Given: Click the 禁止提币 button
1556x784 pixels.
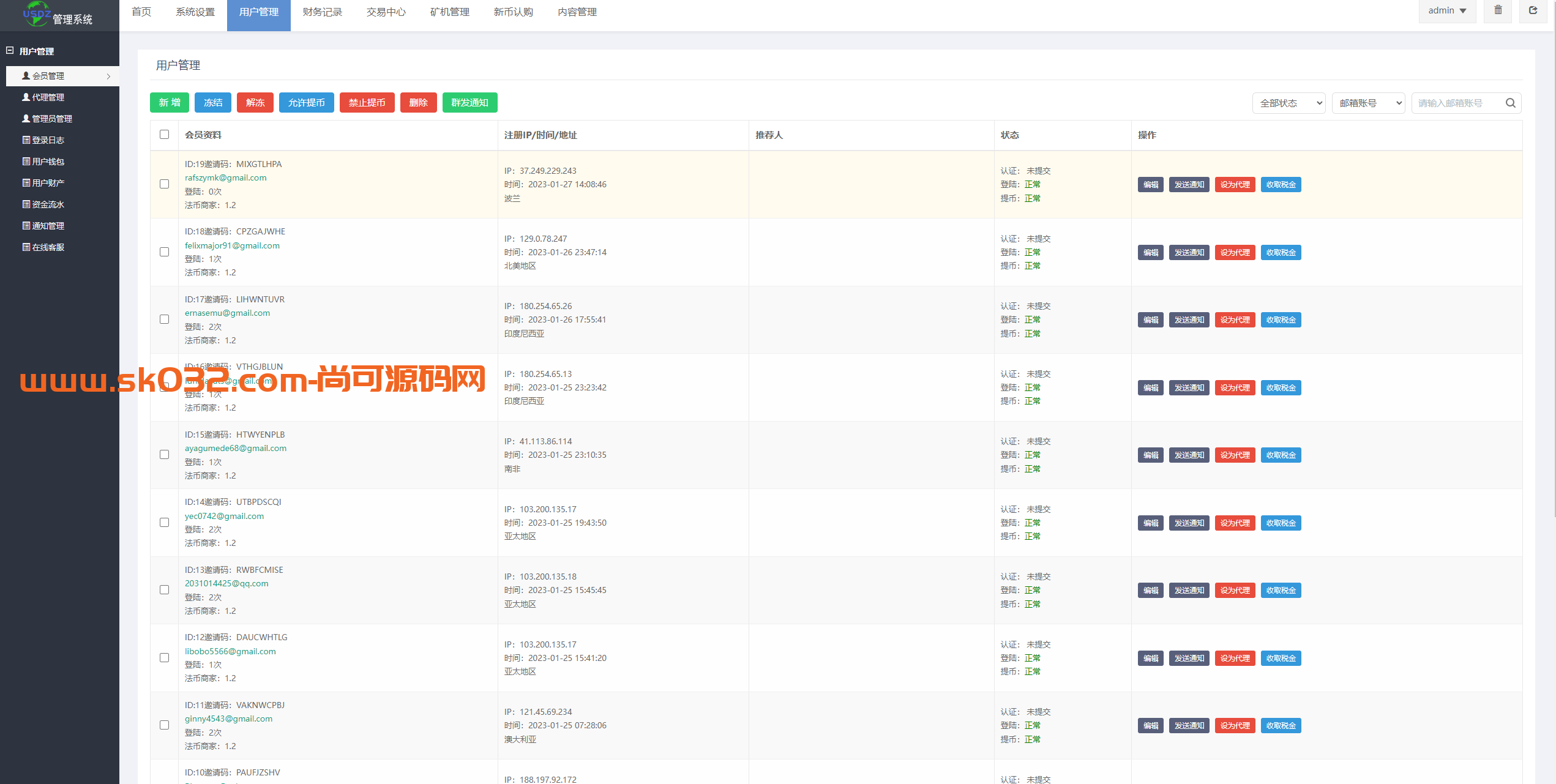Looking at the screenshot, I should click(367, 103).
